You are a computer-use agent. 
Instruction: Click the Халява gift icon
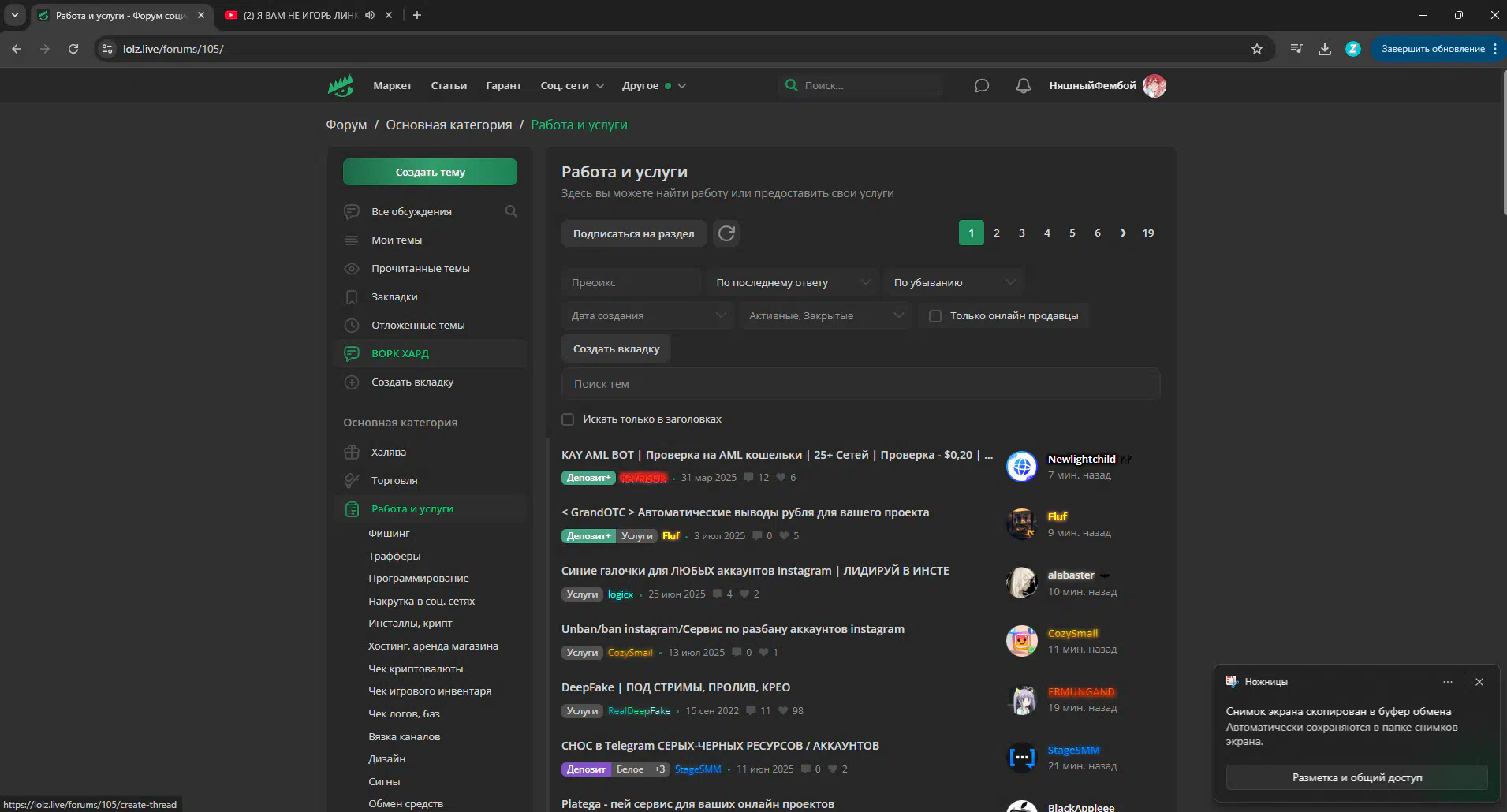[x=352, y=452]
